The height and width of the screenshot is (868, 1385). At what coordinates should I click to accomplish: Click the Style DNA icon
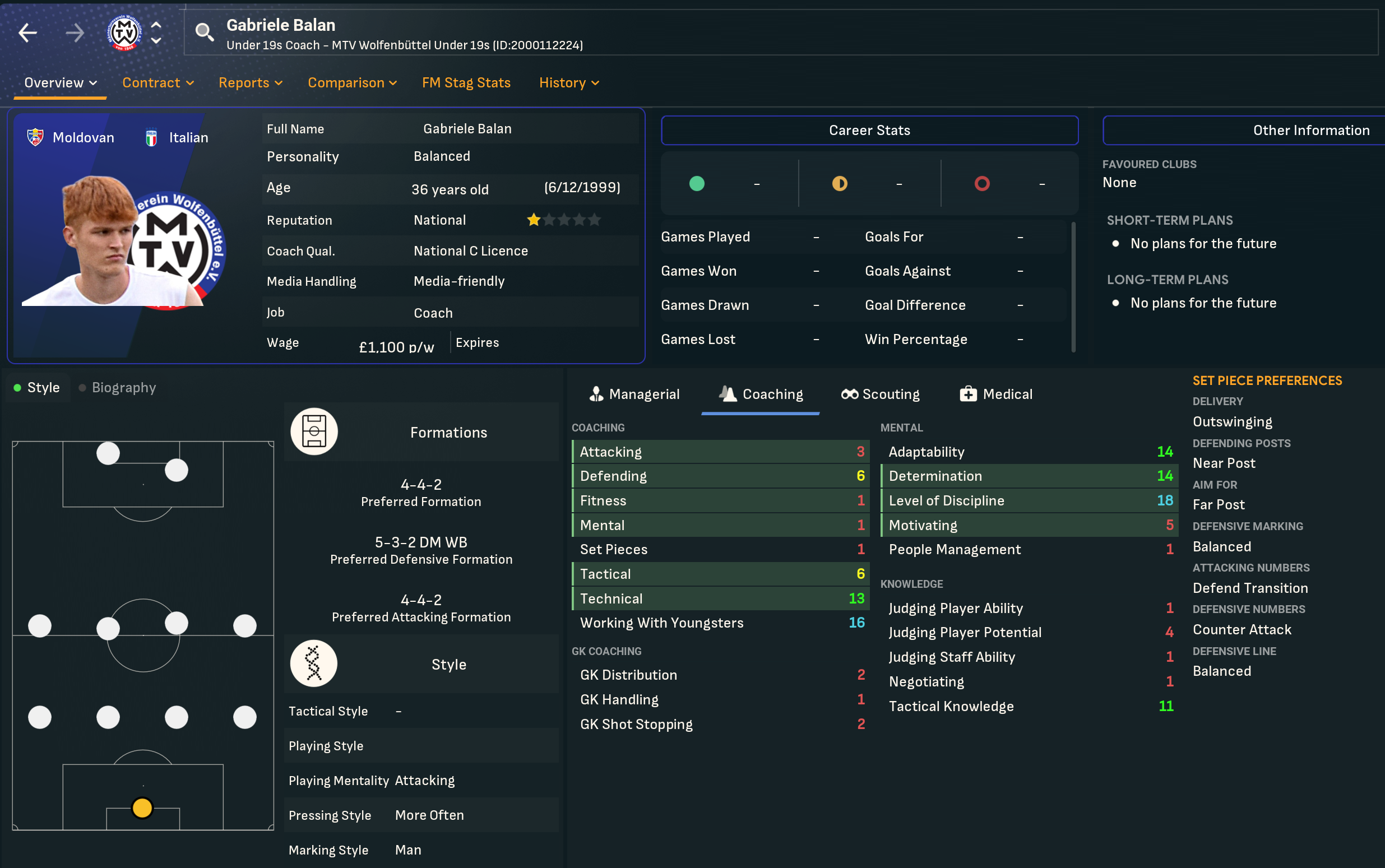tap(313, 663)
